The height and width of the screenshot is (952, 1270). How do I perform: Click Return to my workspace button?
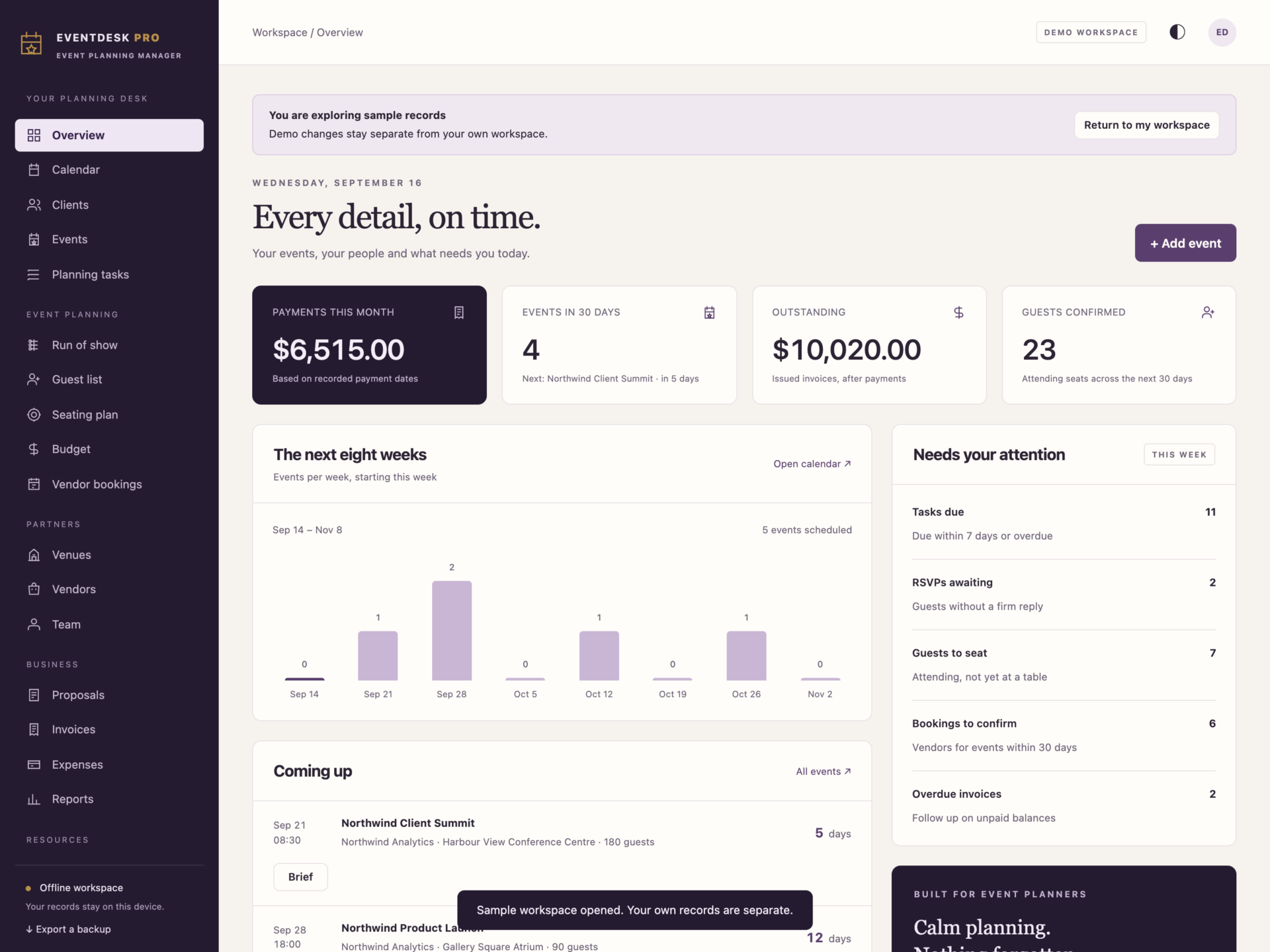[x=1146, y=125]
